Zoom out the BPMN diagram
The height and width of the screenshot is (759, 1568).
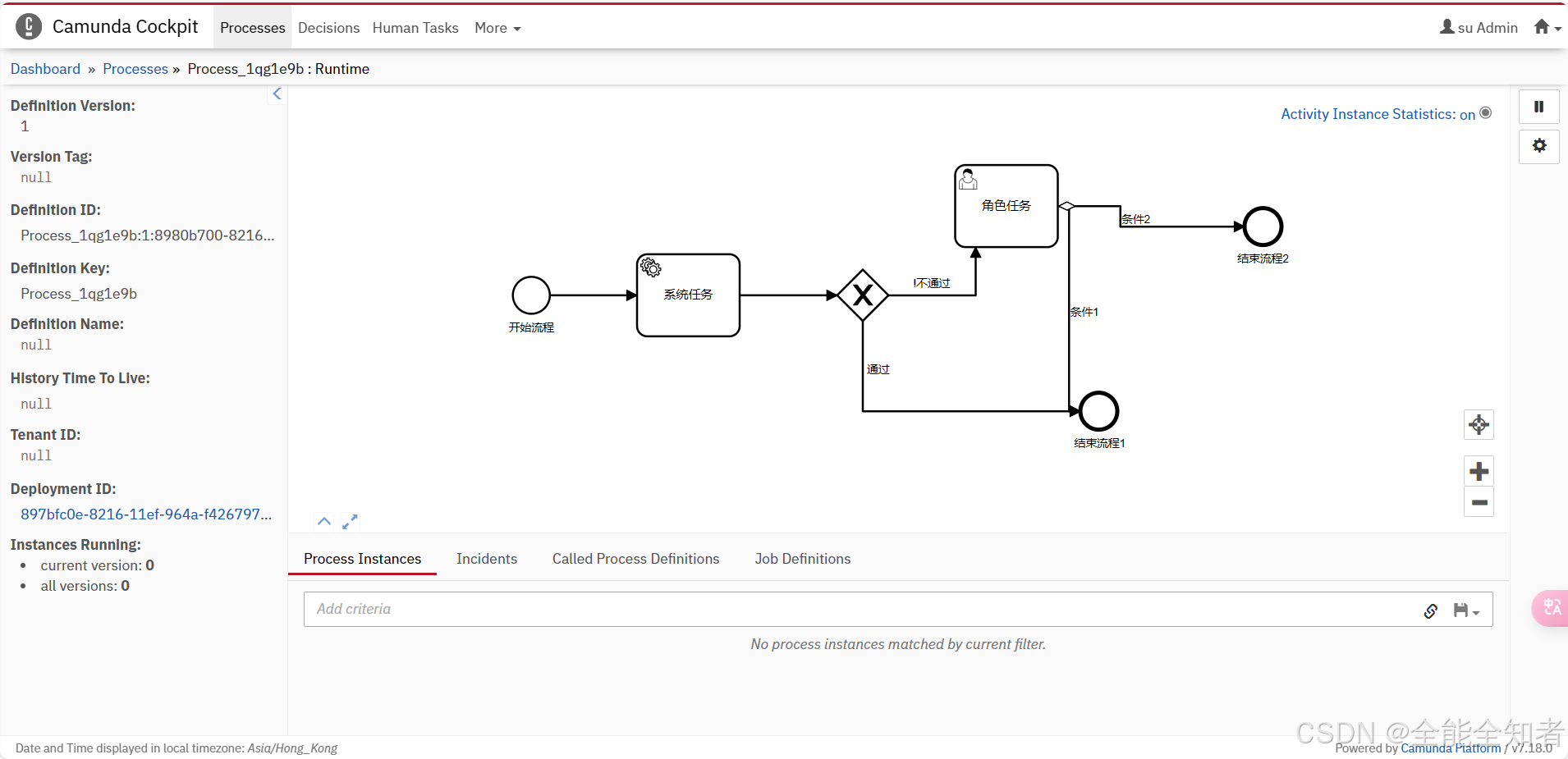click(1479, 502)
